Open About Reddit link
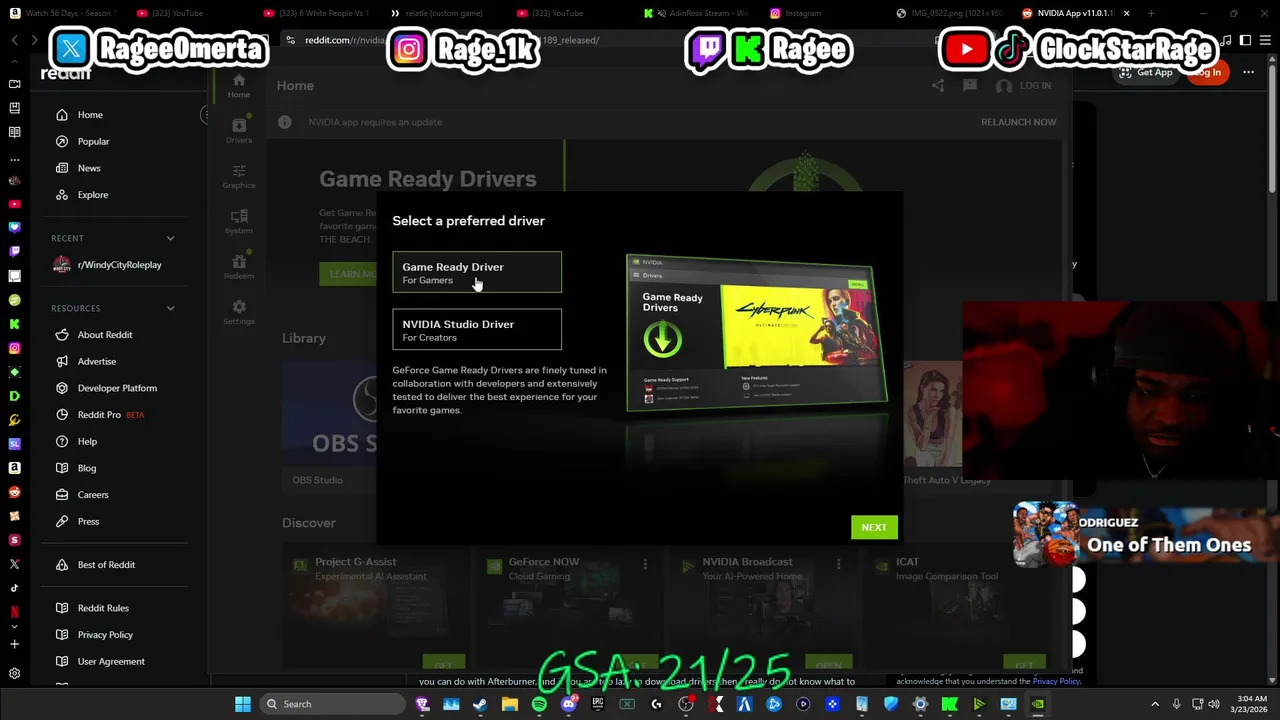The height and width of the screenshot is (720, 1280). coord(104,335)
